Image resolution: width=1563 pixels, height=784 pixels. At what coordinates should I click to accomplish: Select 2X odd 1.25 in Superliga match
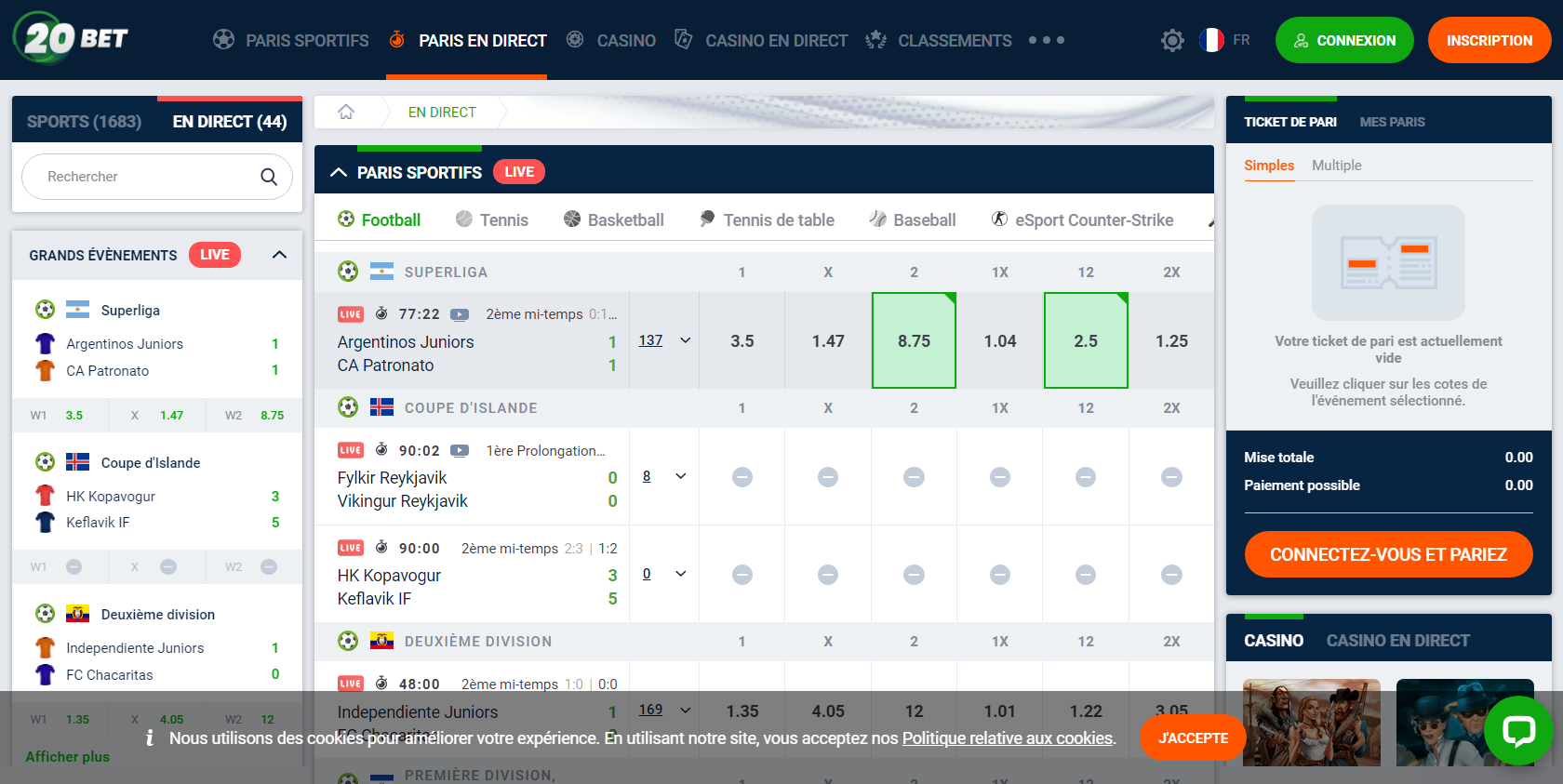click(x=1171, y=340)
